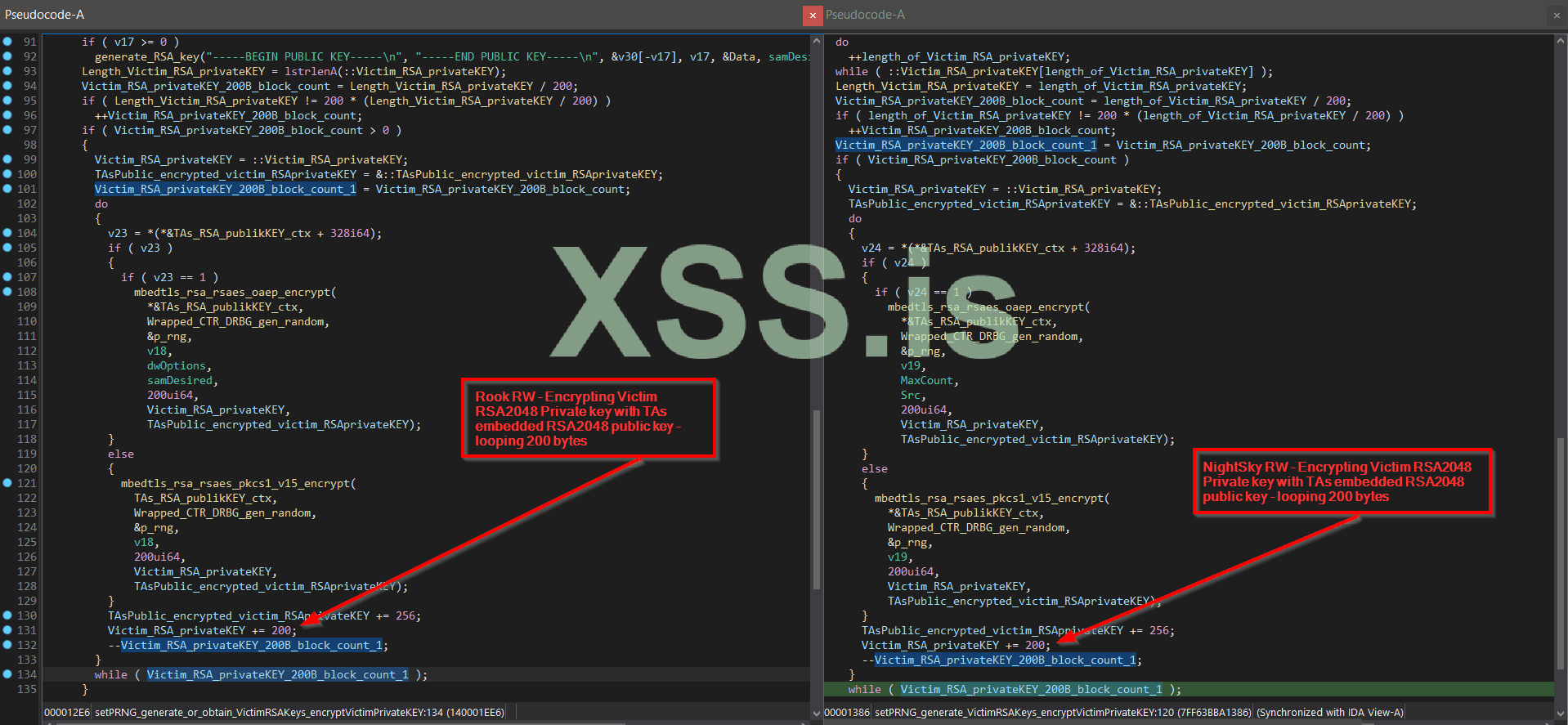Click address 00001386 in right status bar

click(847, 713)
